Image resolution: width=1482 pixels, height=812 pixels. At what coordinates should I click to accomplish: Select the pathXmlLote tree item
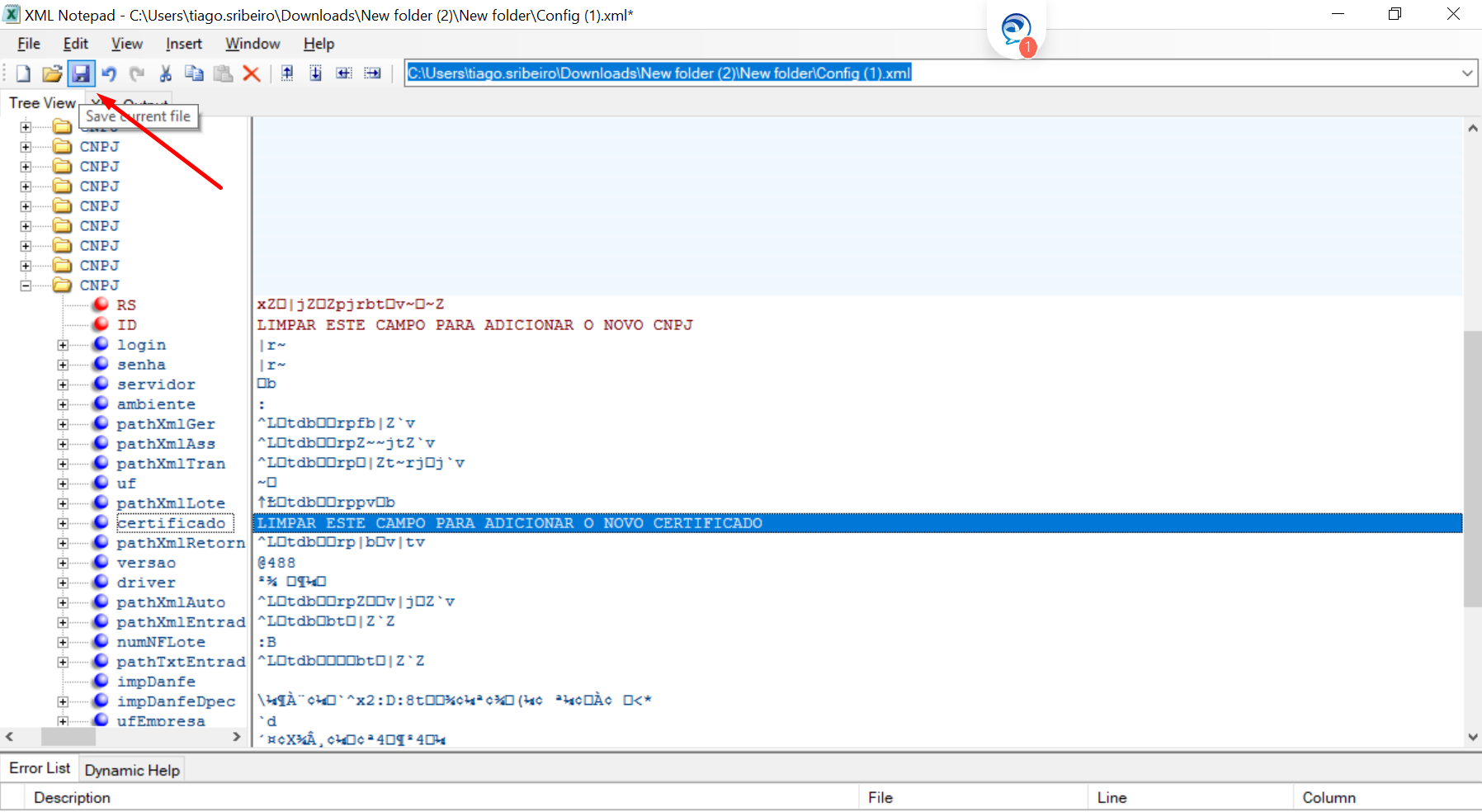click(x=171, y=503)
